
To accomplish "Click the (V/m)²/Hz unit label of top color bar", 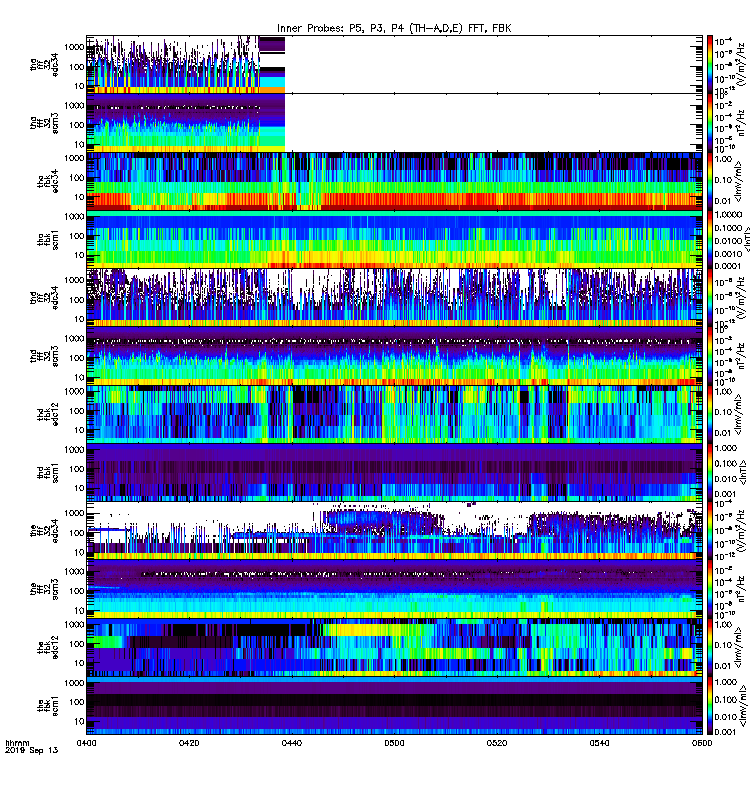I will (x=741, y=66).
